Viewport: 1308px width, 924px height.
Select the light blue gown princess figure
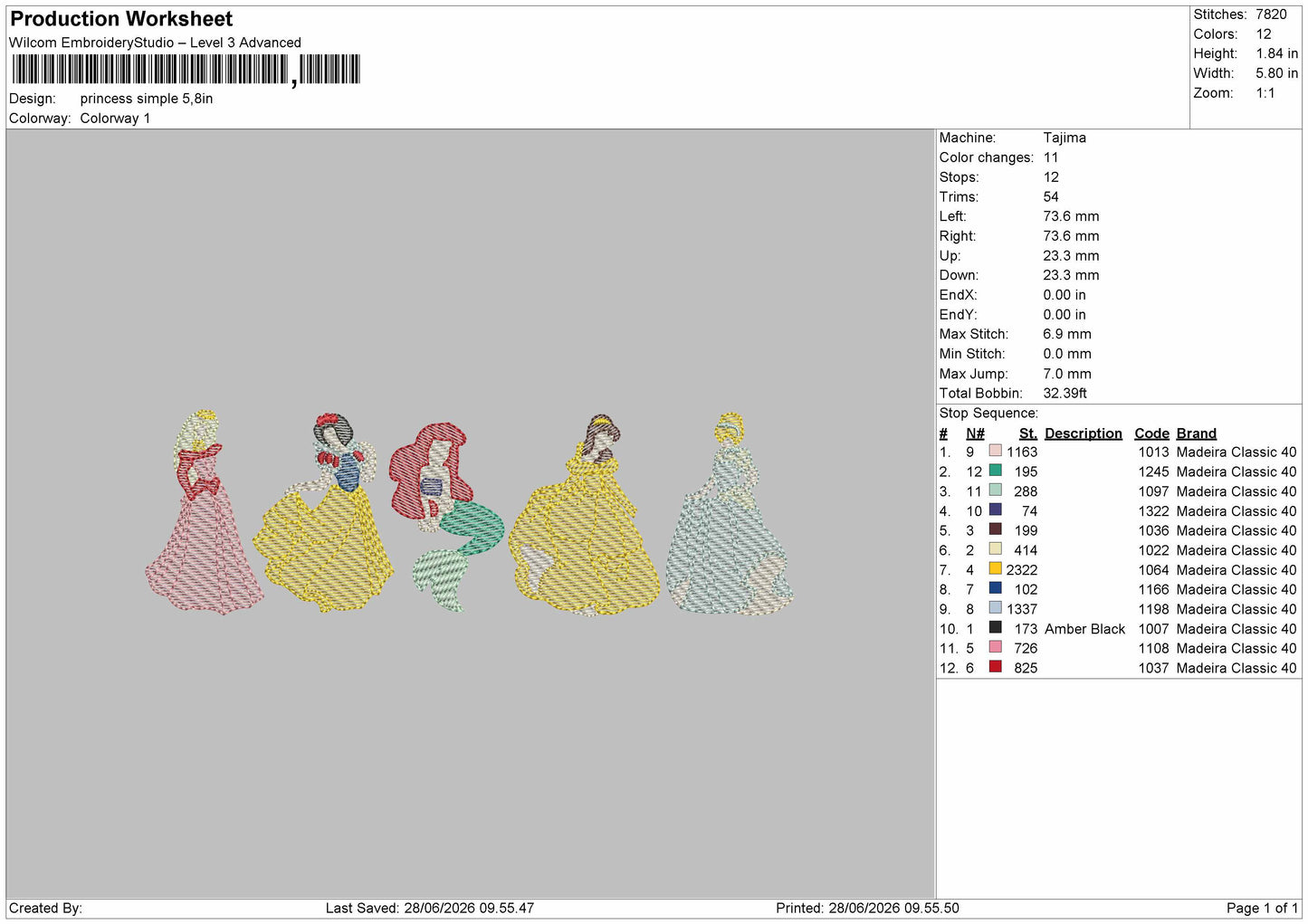pos(730,514)
